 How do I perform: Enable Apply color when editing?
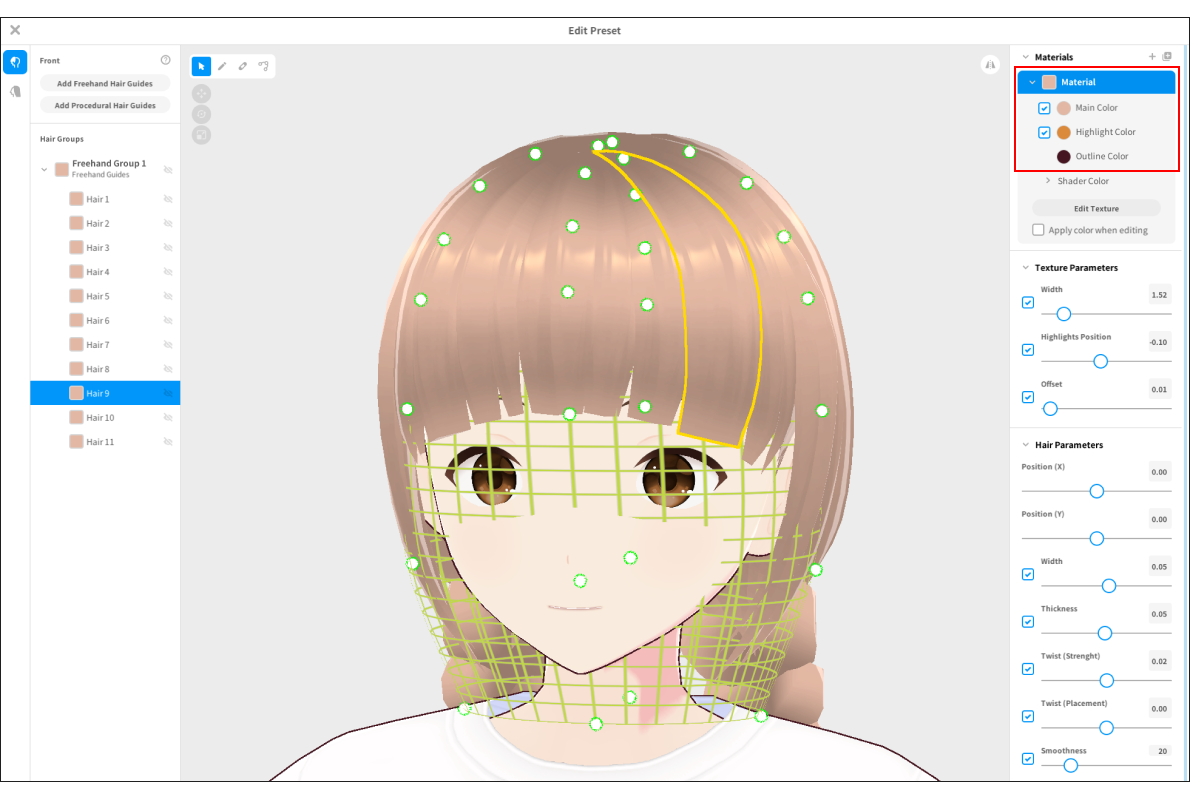(x=1038, y=229)
